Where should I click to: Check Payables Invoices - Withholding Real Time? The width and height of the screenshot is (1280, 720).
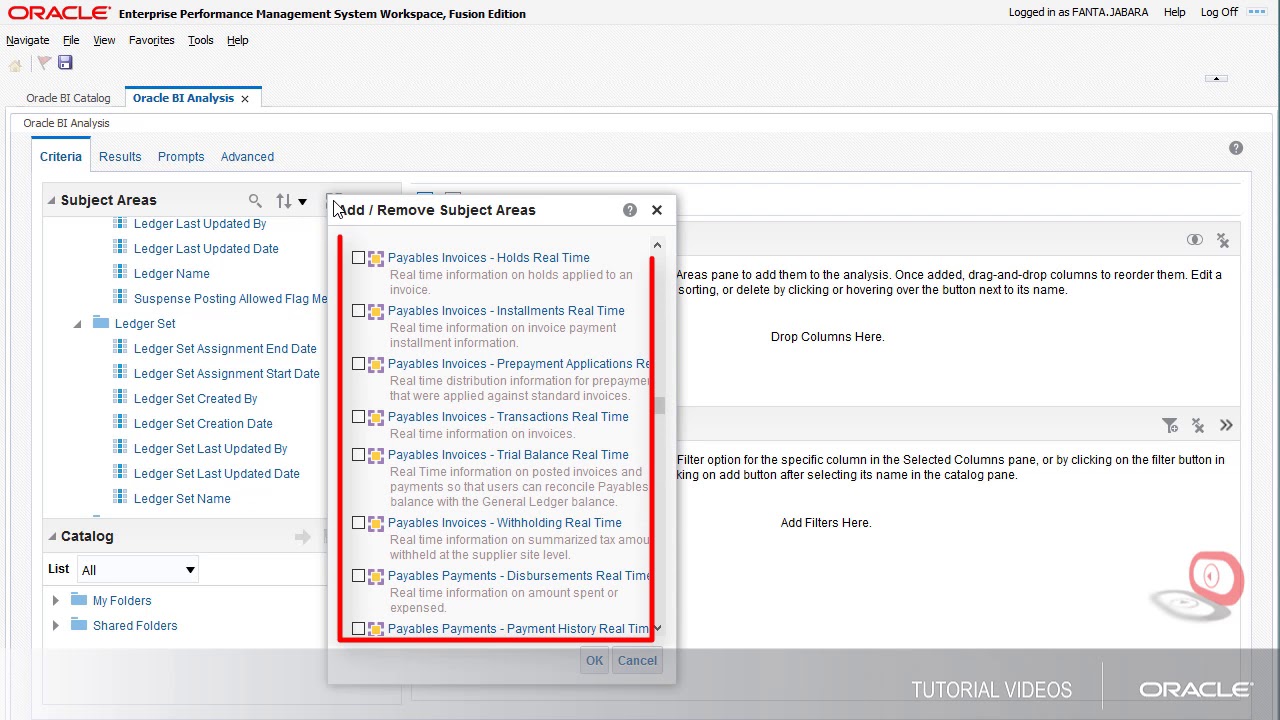[358, 523]
